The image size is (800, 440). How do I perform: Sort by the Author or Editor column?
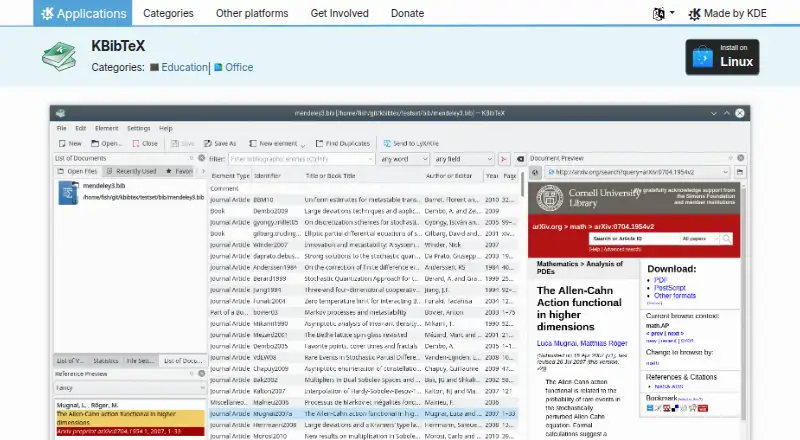pos(449,176)
